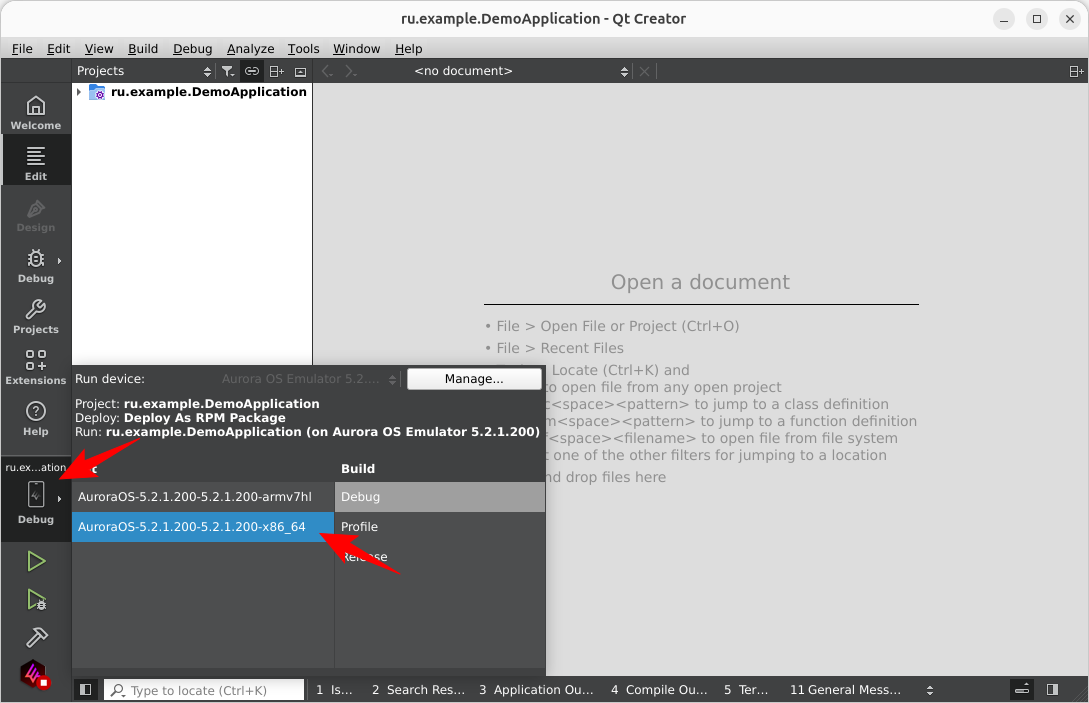The width and height of the screenshot is (1089, 703).
Task: Filter the Projects tree
Action: 228,71
